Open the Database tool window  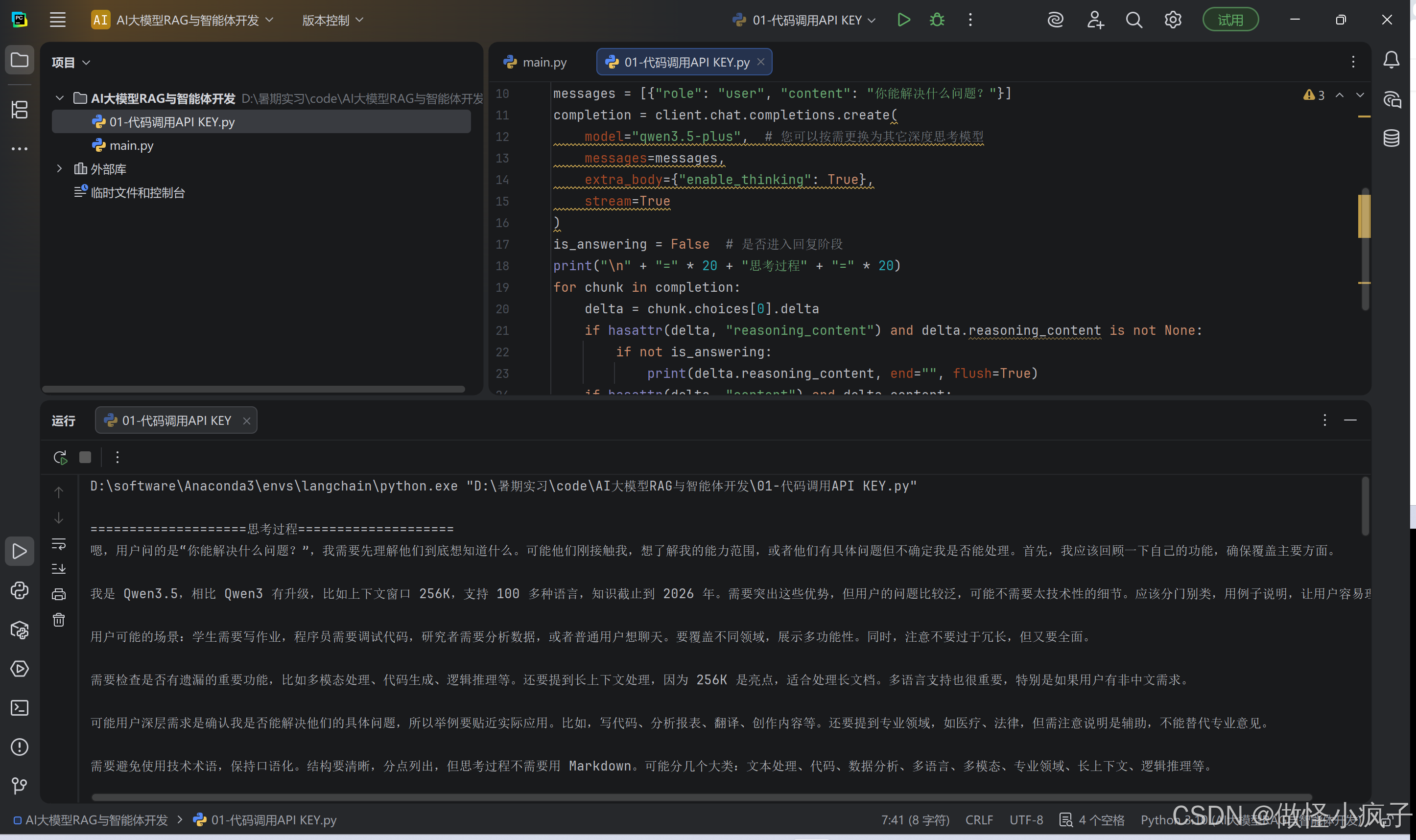[x=1391, y=138]
